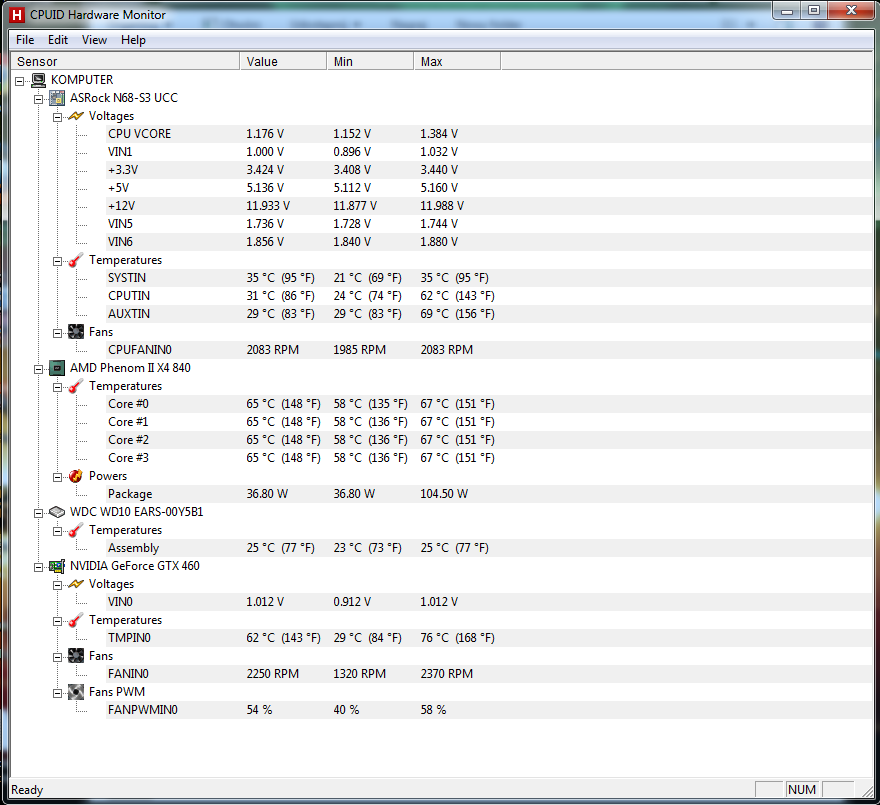This screenshot has width=880, height=805.
Task: Select the AUXTIN temperature row
Action: 489,314
